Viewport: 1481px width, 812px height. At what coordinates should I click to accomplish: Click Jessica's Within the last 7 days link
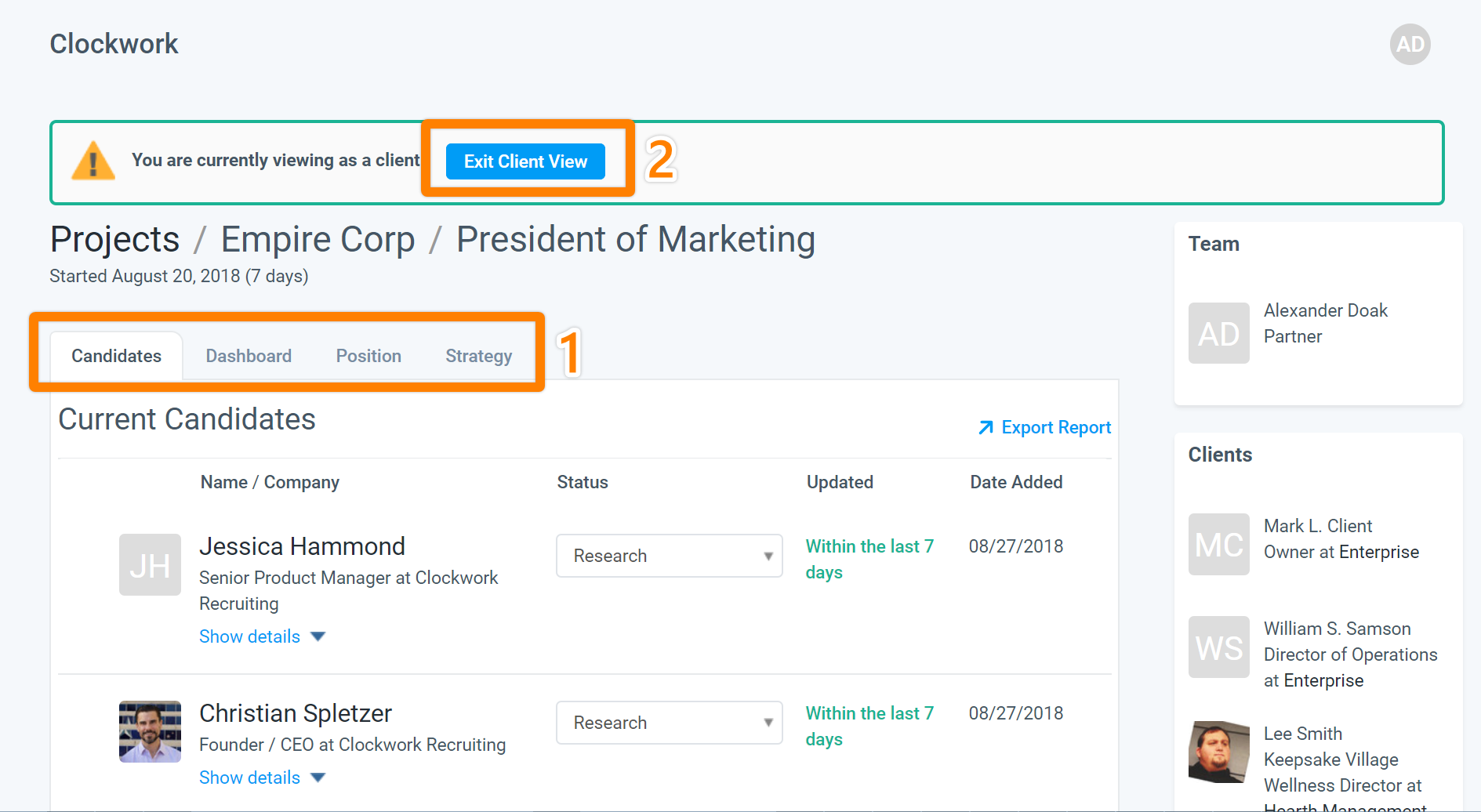[869, 558]
